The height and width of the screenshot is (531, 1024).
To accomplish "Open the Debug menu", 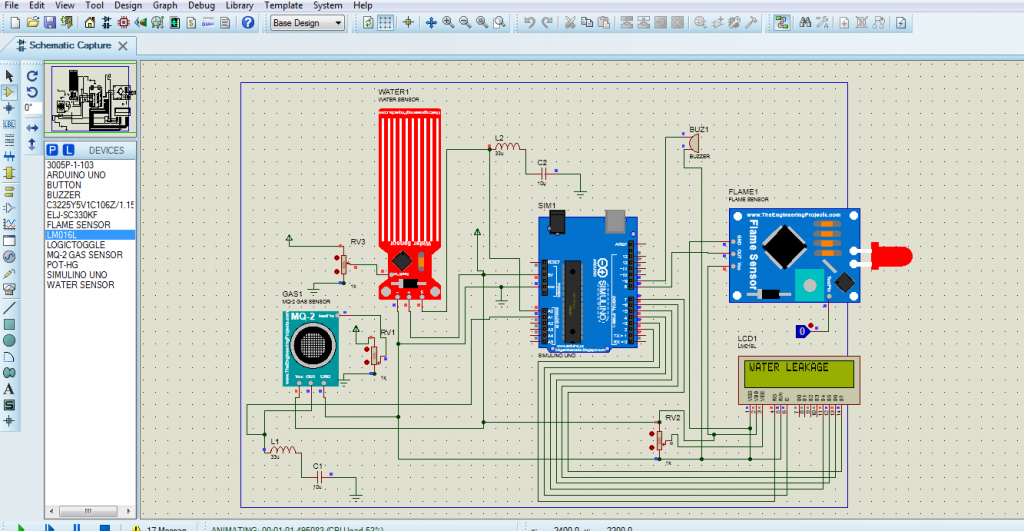I will pos(201,5).
